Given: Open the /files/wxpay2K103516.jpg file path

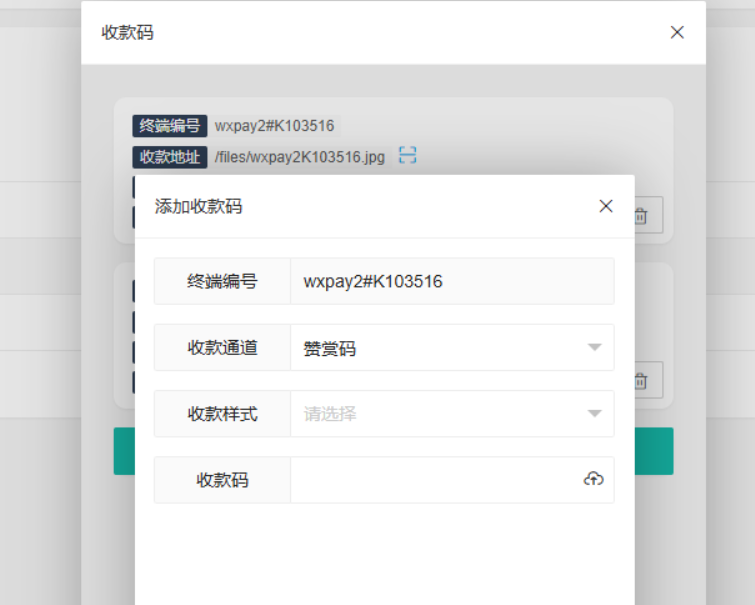Looking at the screenshot, I should 300,157.
